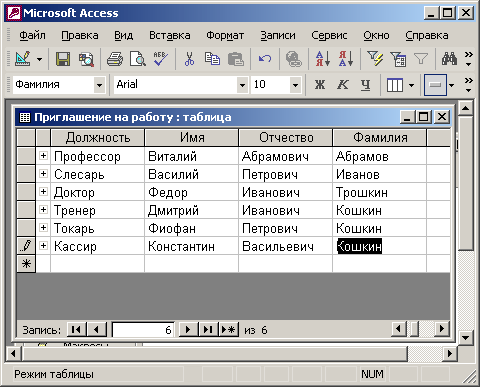Open the Правка menu
Image resolution: width=480 pixels, height=387 pixels.
pos(80,35)
